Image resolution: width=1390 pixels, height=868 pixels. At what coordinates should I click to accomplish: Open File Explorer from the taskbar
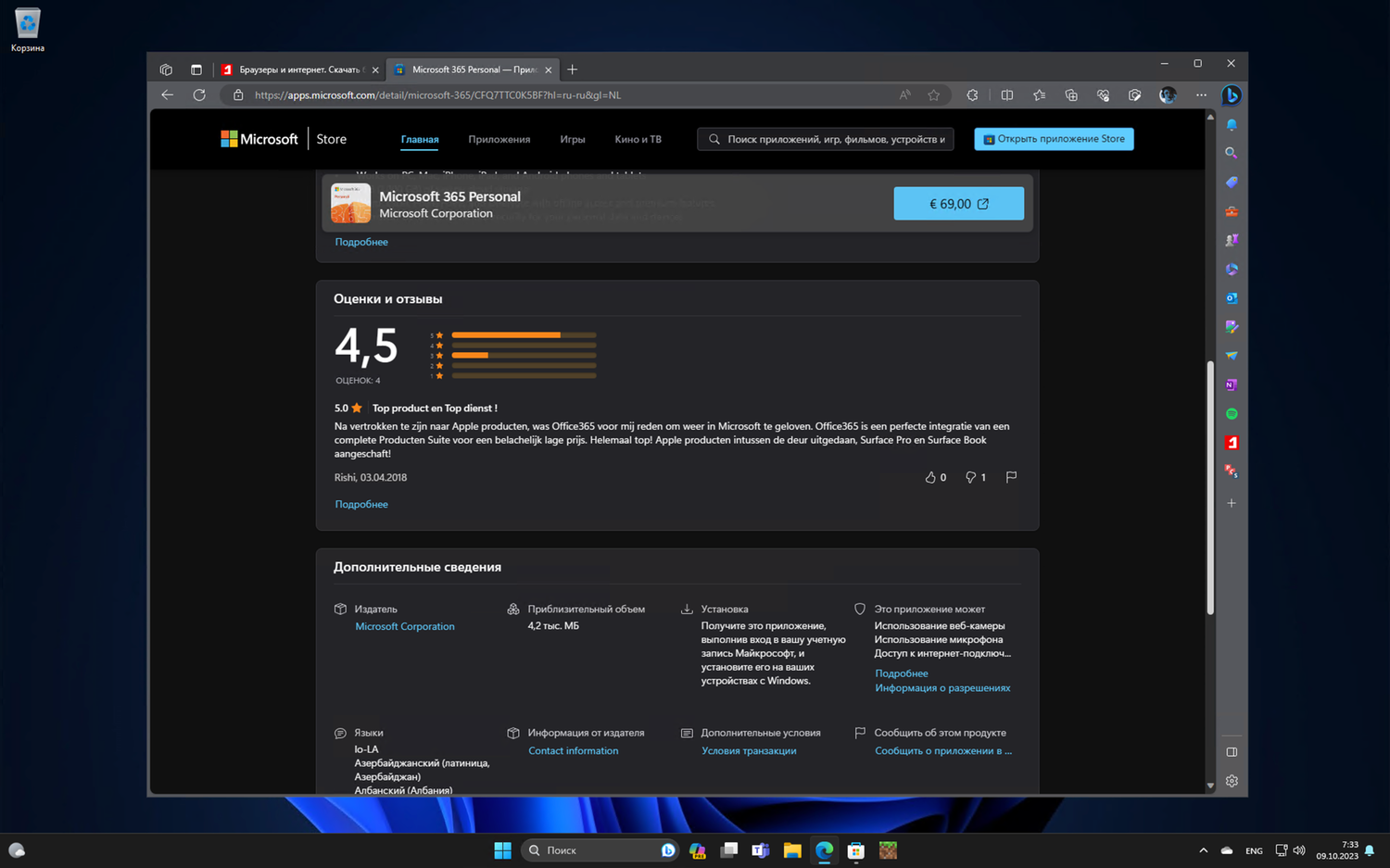[792, 850]
